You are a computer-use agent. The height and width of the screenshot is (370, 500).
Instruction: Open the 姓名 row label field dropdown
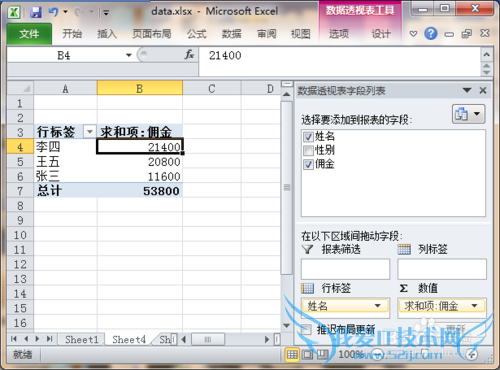click(x=377, y=306)
